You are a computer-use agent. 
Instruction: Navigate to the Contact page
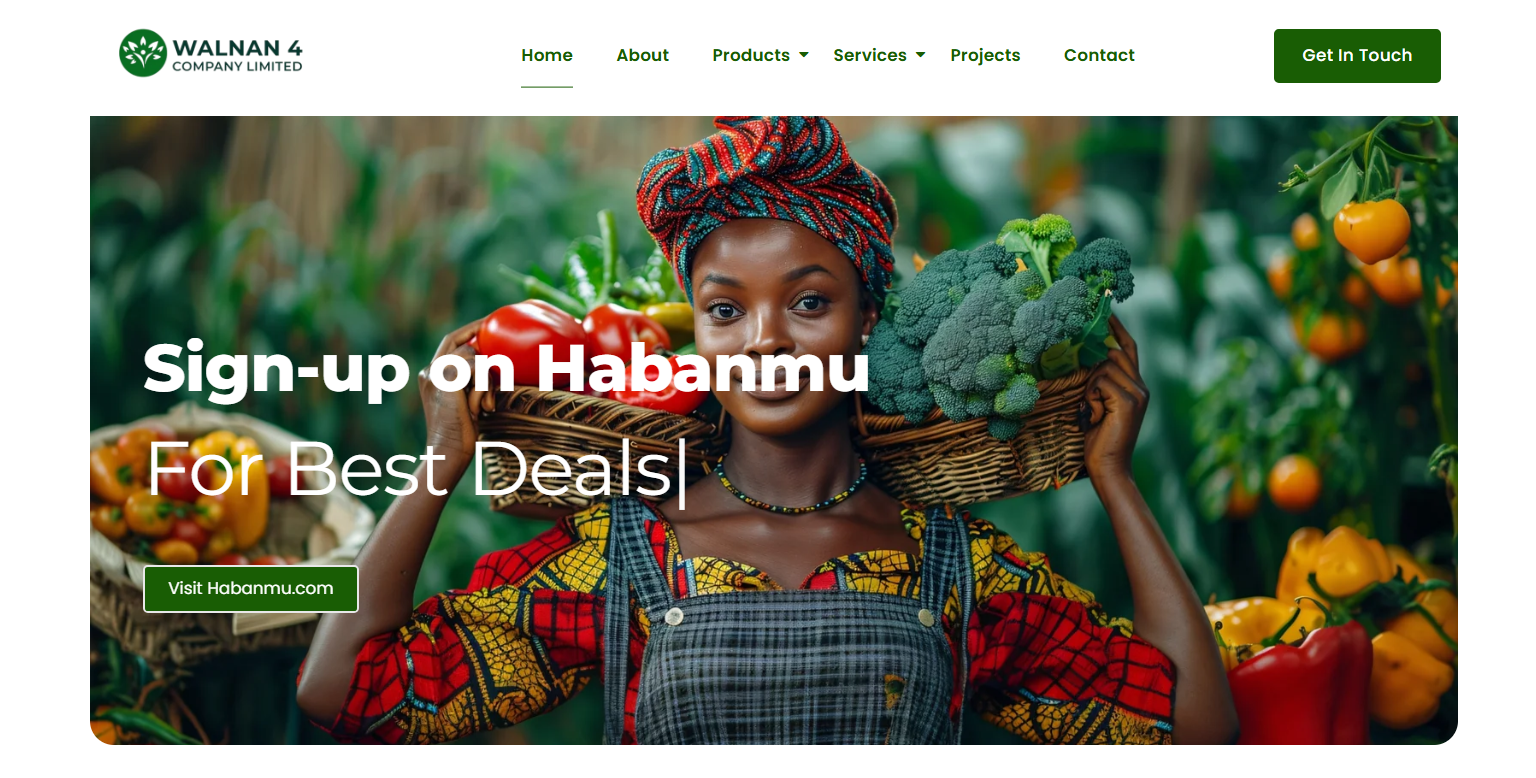(1099, 55)
